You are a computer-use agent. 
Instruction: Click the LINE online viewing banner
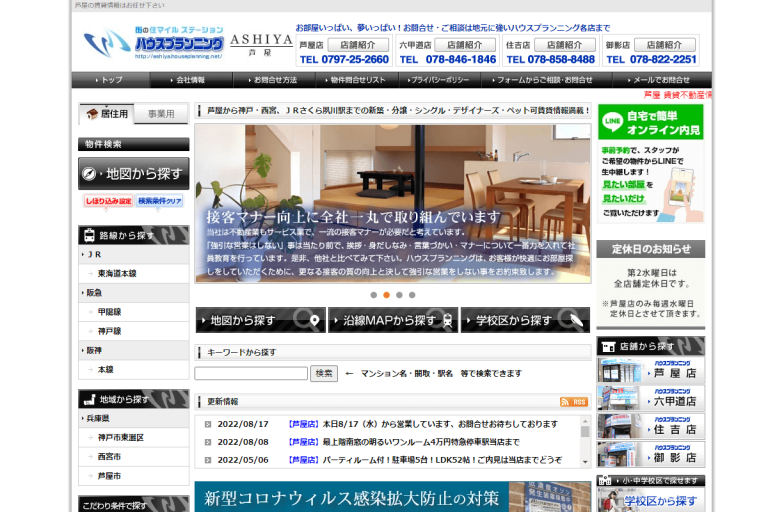pos(650,163)
